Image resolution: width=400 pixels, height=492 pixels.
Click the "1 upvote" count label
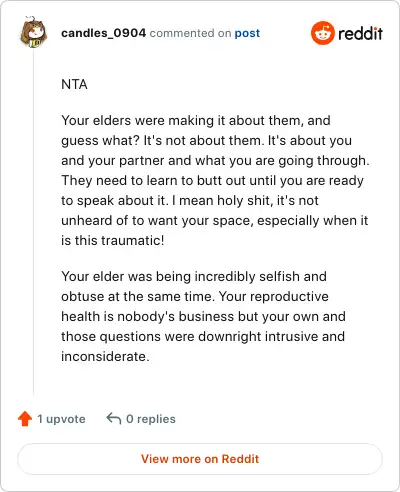click(61, 419)
